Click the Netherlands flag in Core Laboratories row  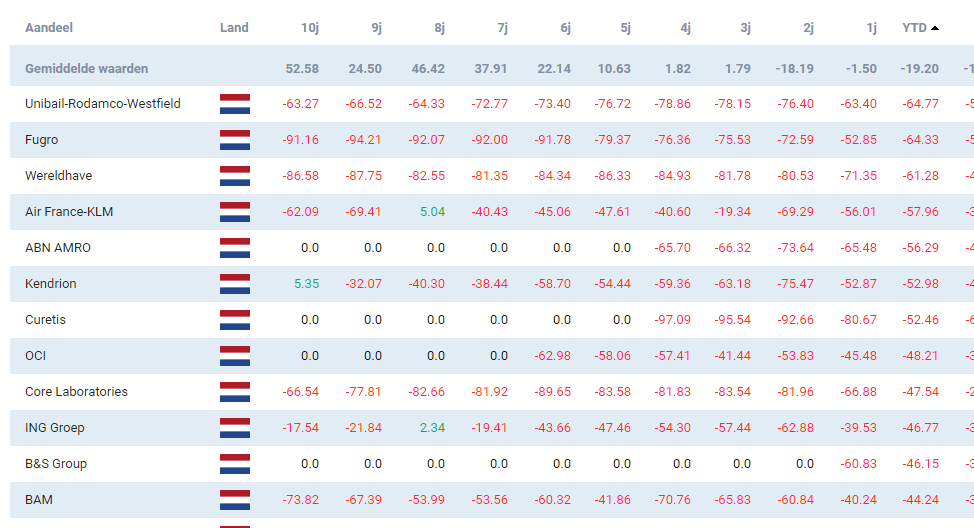point(235,392)
